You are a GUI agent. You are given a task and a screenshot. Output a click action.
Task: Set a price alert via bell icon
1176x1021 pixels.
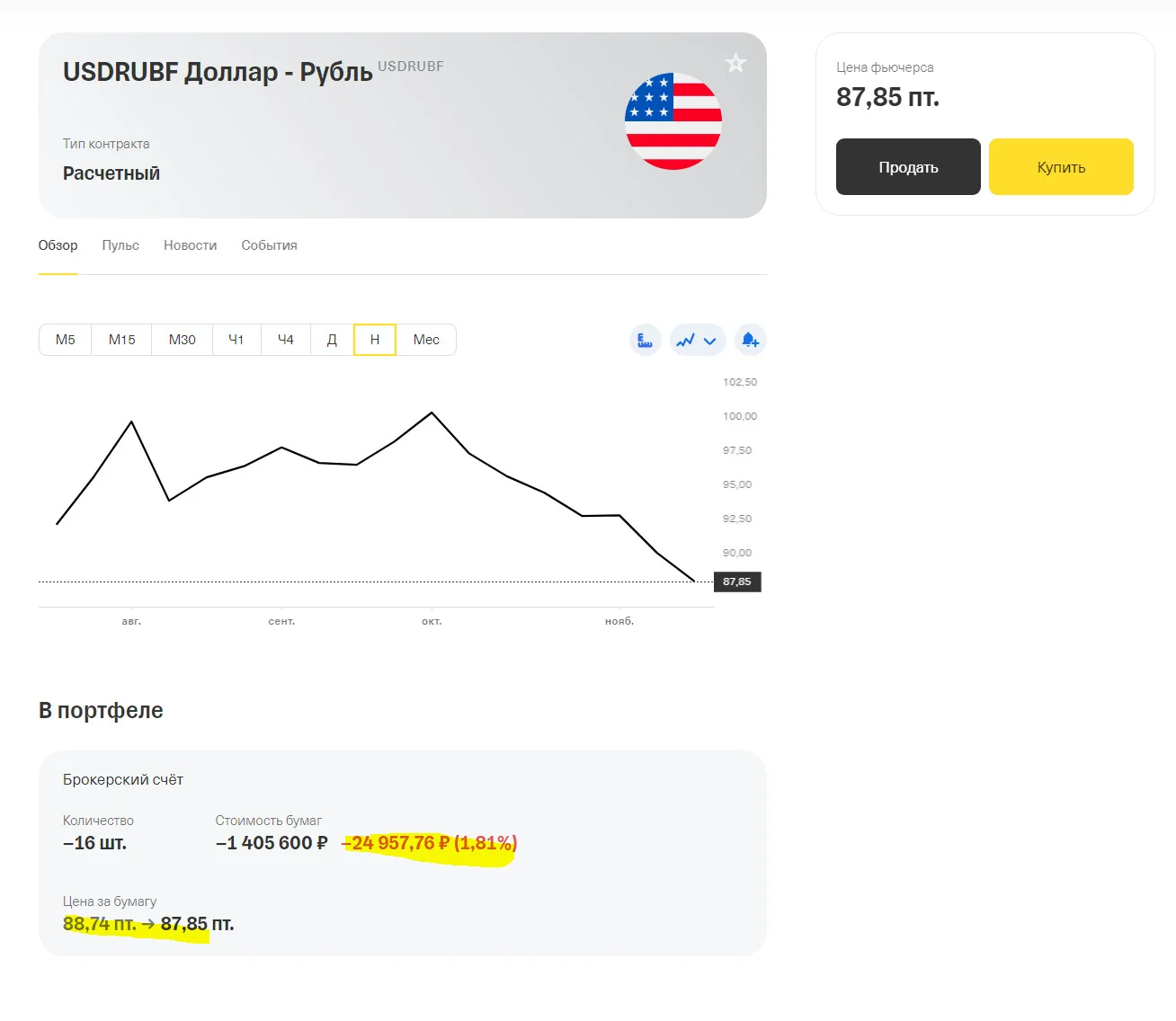point(750,340)
